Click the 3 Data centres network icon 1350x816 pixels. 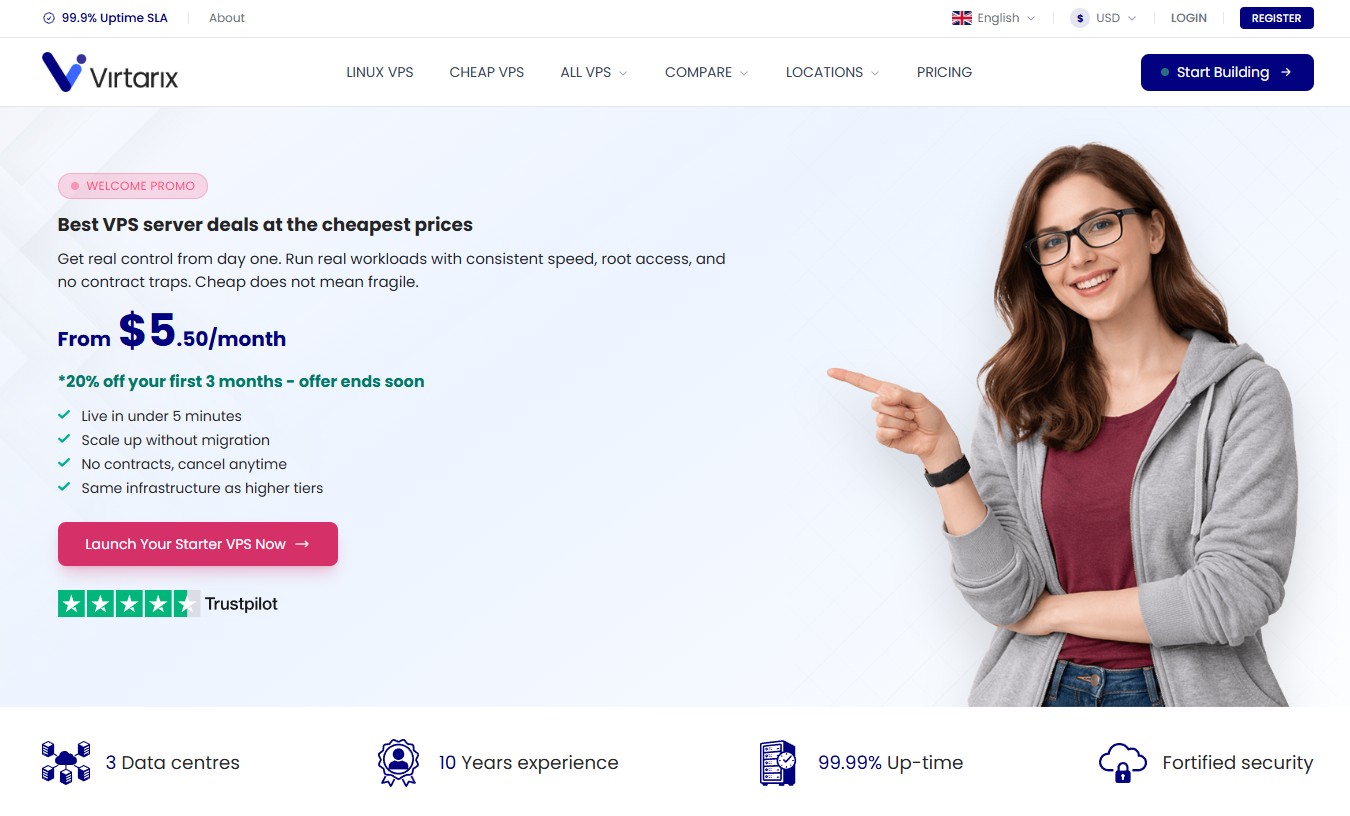pos(66,762)
